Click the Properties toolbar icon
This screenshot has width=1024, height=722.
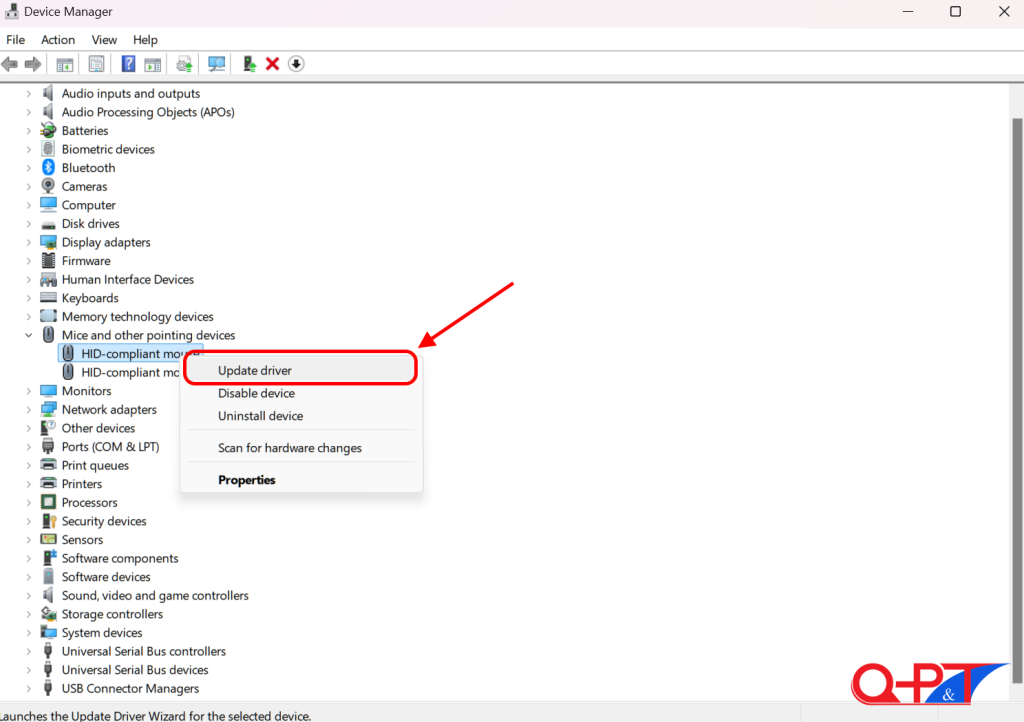coord(96,64)
